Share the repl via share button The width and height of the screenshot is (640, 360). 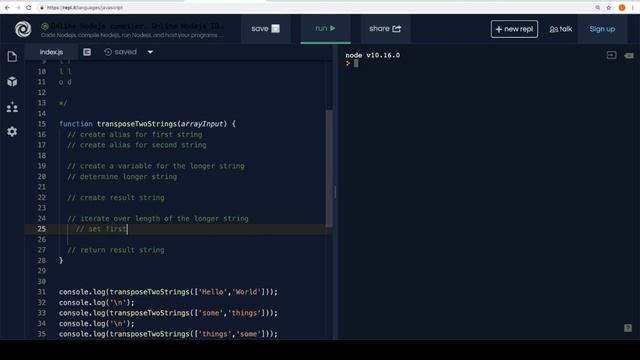pyautogui.click(x=385, y=29)
